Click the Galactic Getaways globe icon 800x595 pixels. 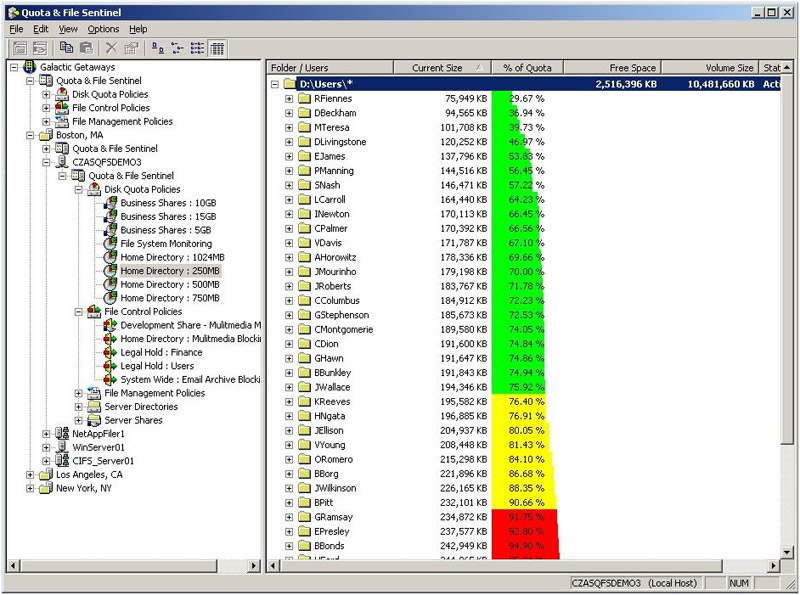pyautogui.click(x=30, y=67)
